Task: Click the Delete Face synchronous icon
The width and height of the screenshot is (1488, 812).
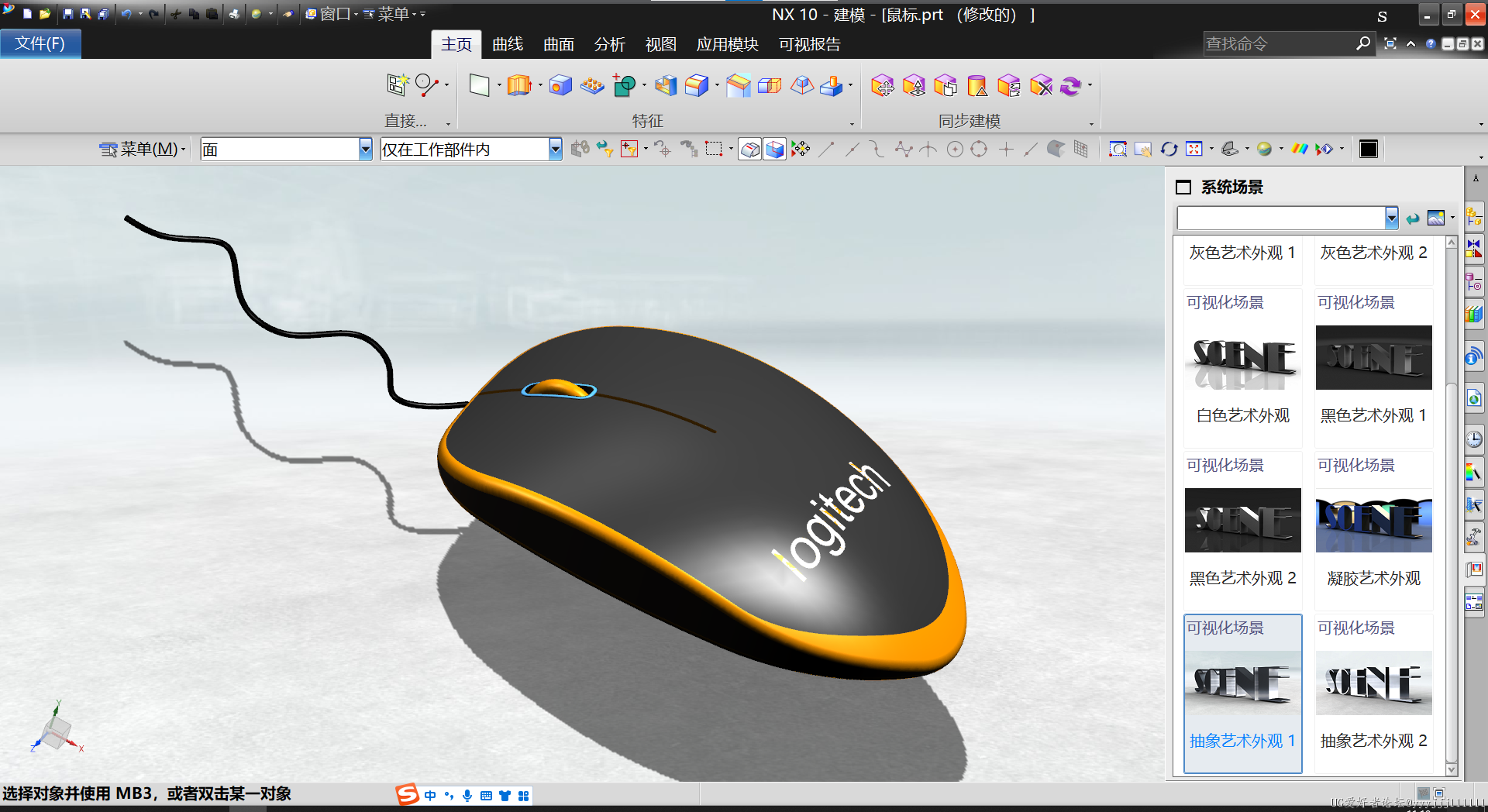Action: point(1042,85)
